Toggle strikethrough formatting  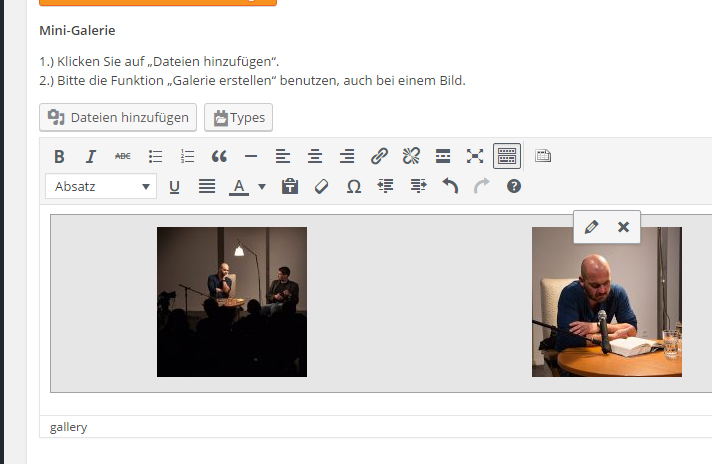pyautogui.click(x=123, y=156)
